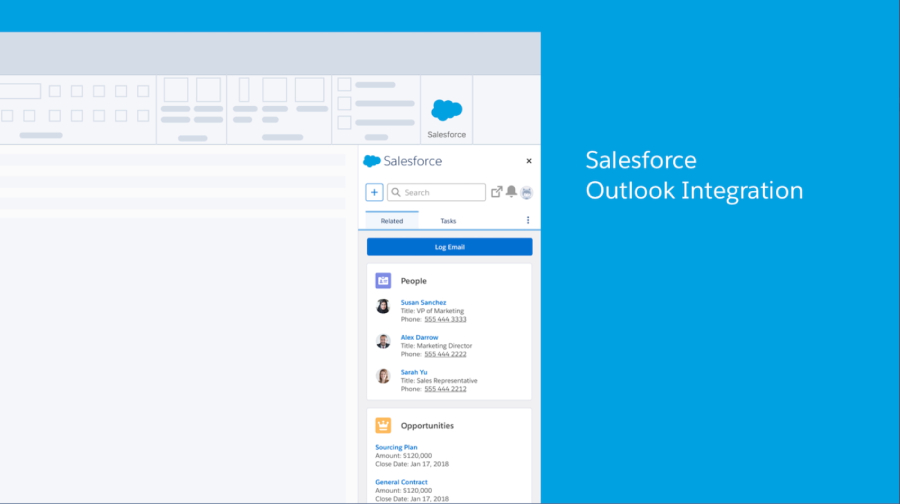Click into the Search field

point(436,192)
